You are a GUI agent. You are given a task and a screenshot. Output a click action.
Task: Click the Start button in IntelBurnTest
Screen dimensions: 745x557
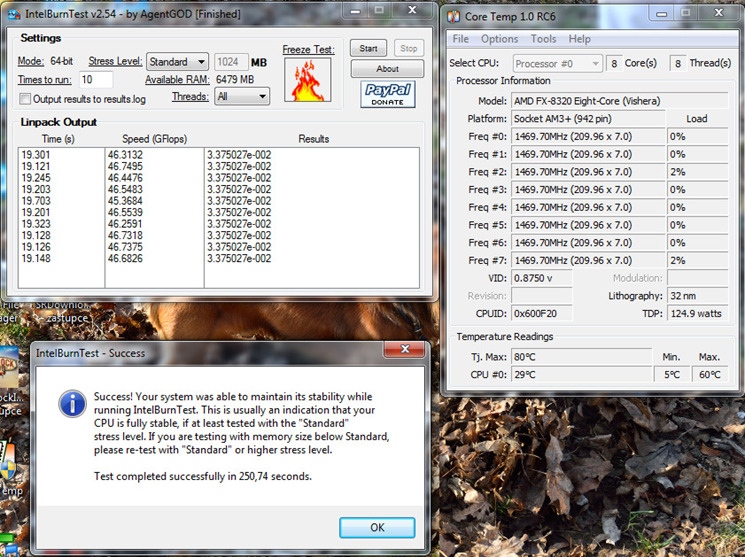pyautogui.click(x=368, y=48)
